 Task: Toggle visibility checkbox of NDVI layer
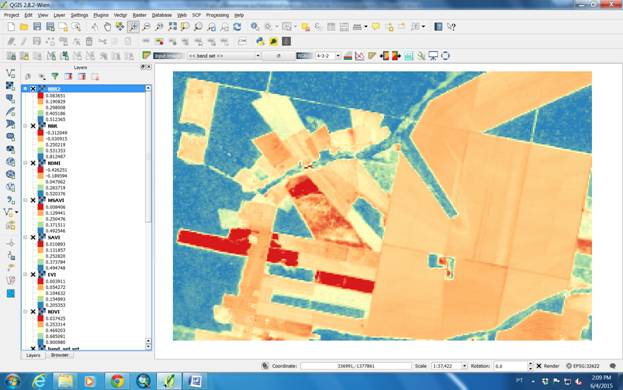point(33,312)
